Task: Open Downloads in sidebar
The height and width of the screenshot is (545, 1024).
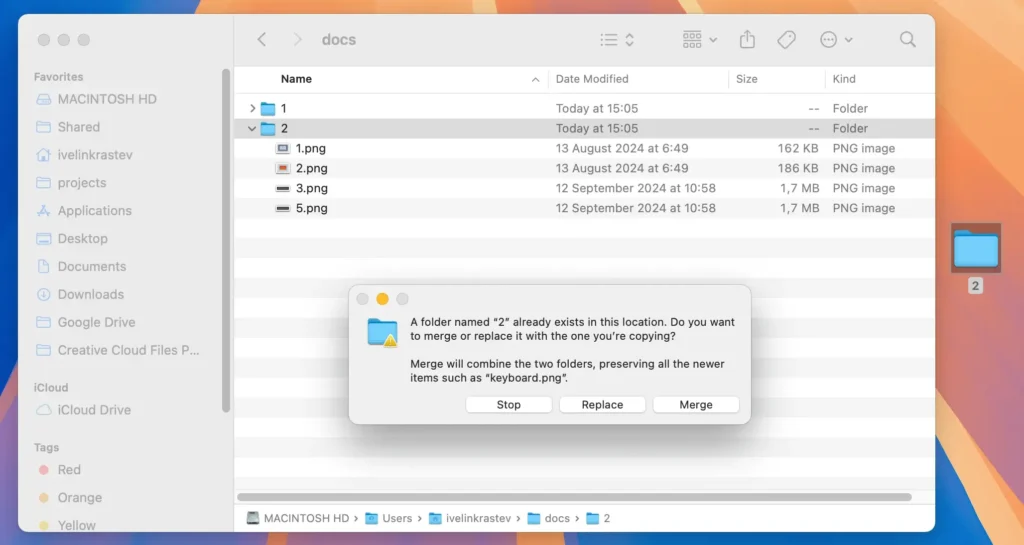Action: 91,294
